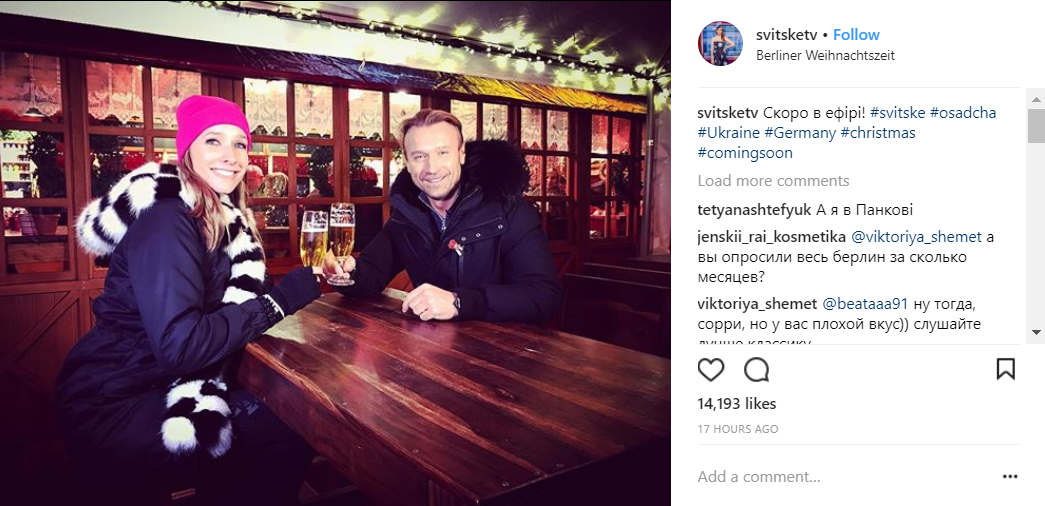View the 14,193 likes list

coord(737,404)
